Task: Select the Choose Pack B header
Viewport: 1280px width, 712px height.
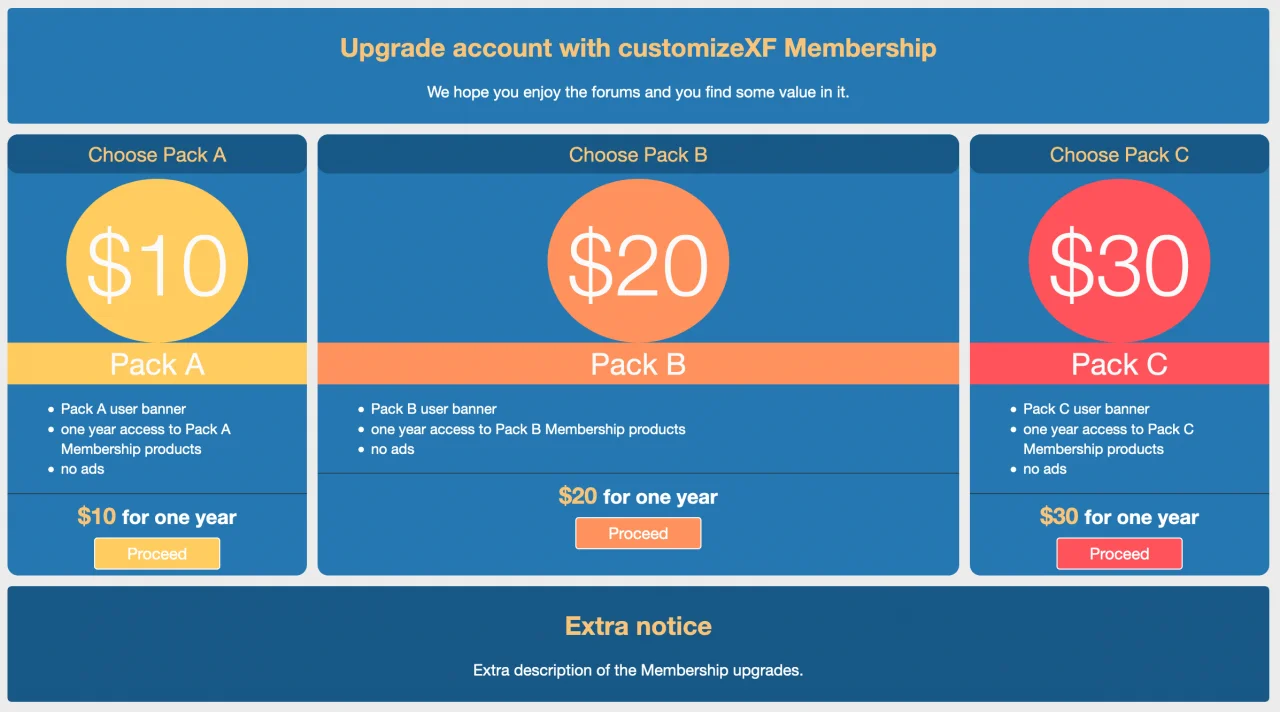Action: (x=638, y=155)
